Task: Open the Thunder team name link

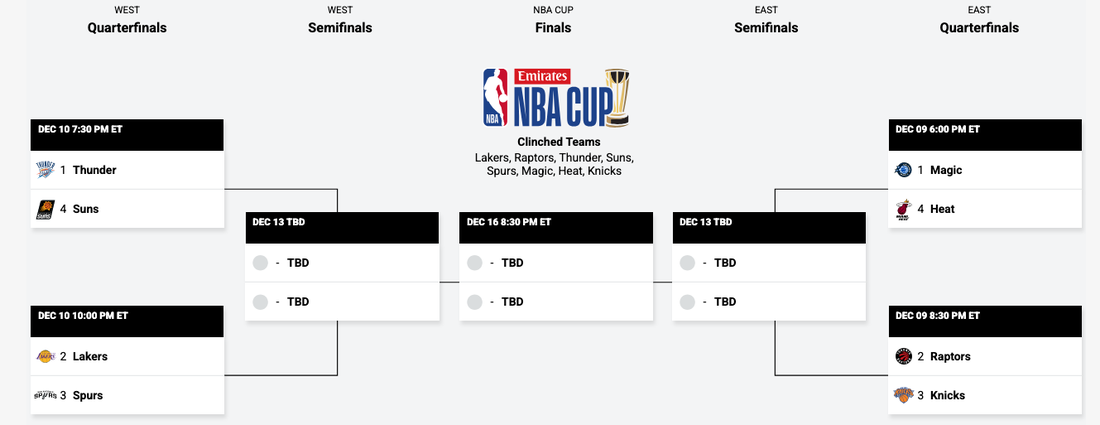Action: coord(94,170)
